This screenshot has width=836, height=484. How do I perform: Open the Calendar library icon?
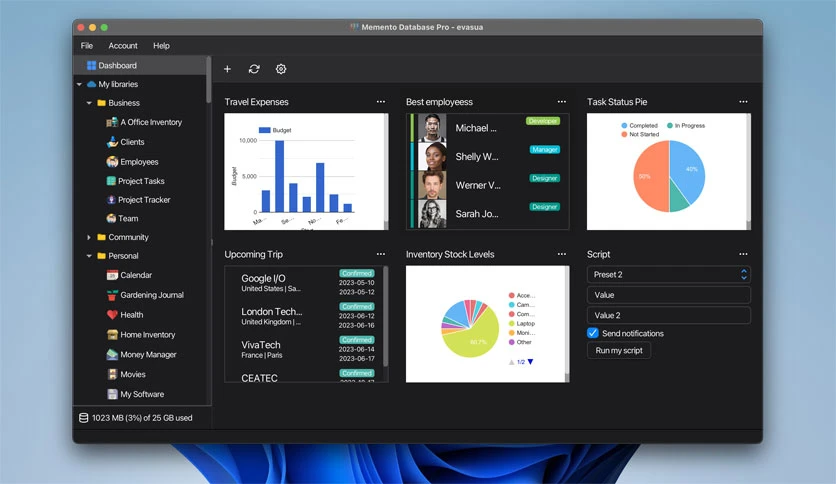pyautogui.click(x=112, y=275)
